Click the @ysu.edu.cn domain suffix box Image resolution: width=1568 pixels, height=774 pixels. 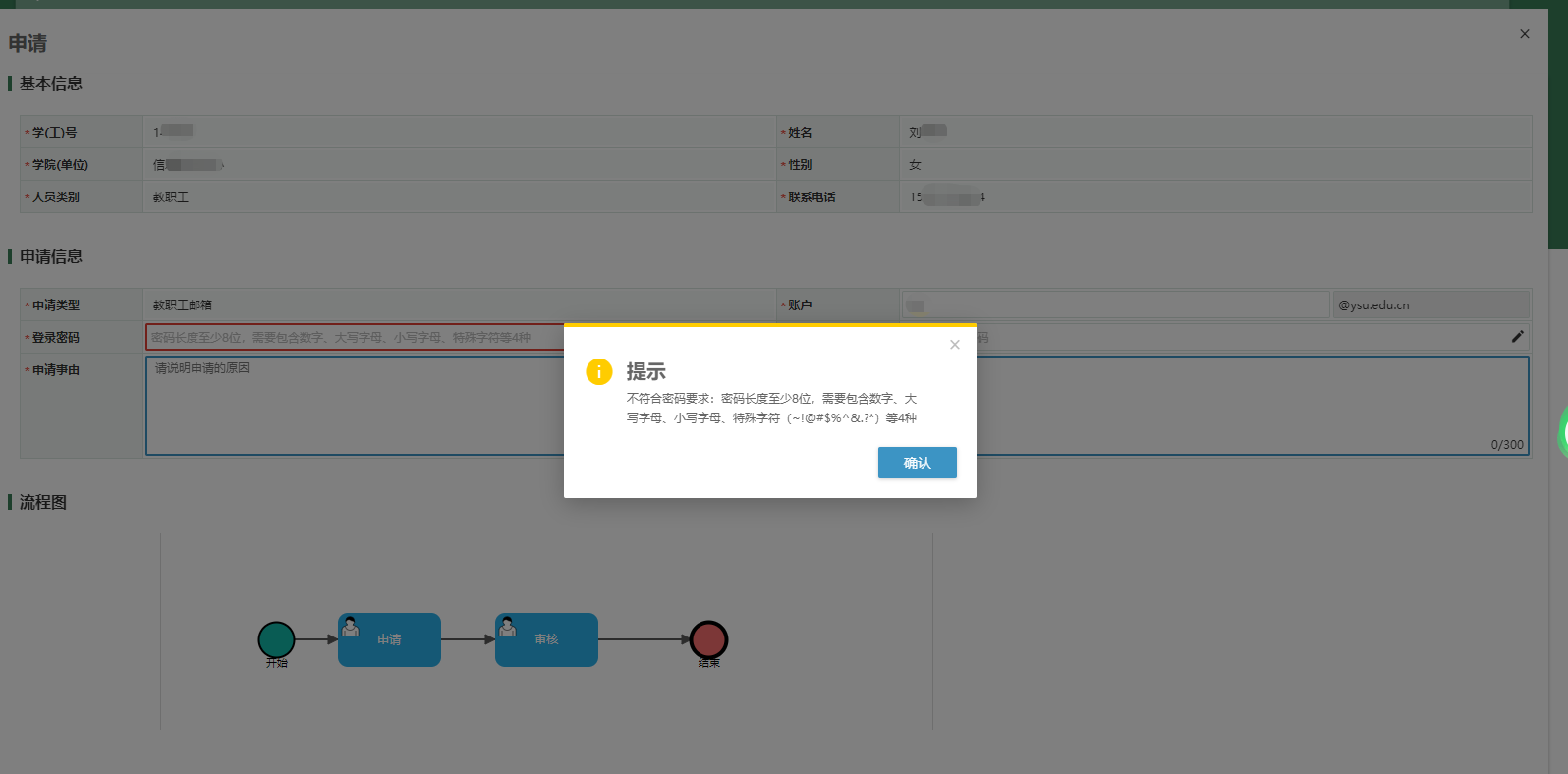click(1429, 305)
